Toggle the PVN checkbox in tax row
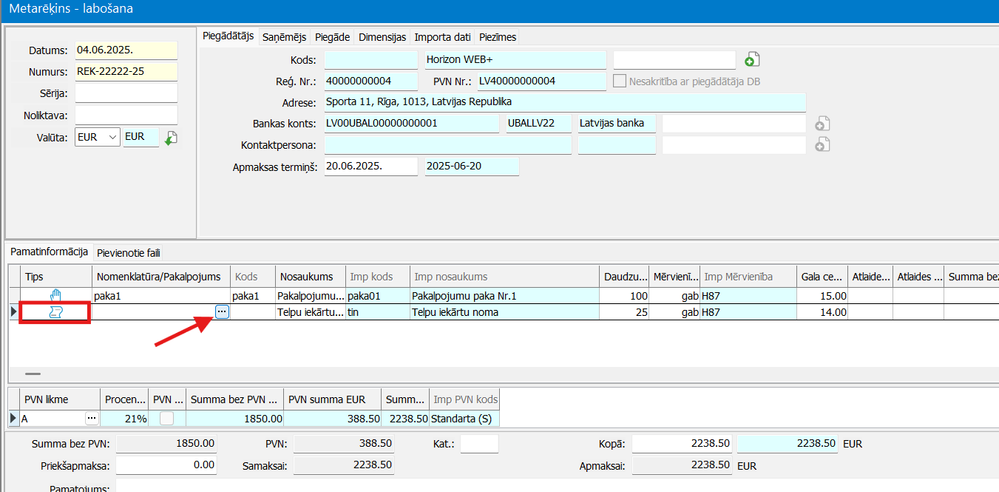 [x=167, y=418]
